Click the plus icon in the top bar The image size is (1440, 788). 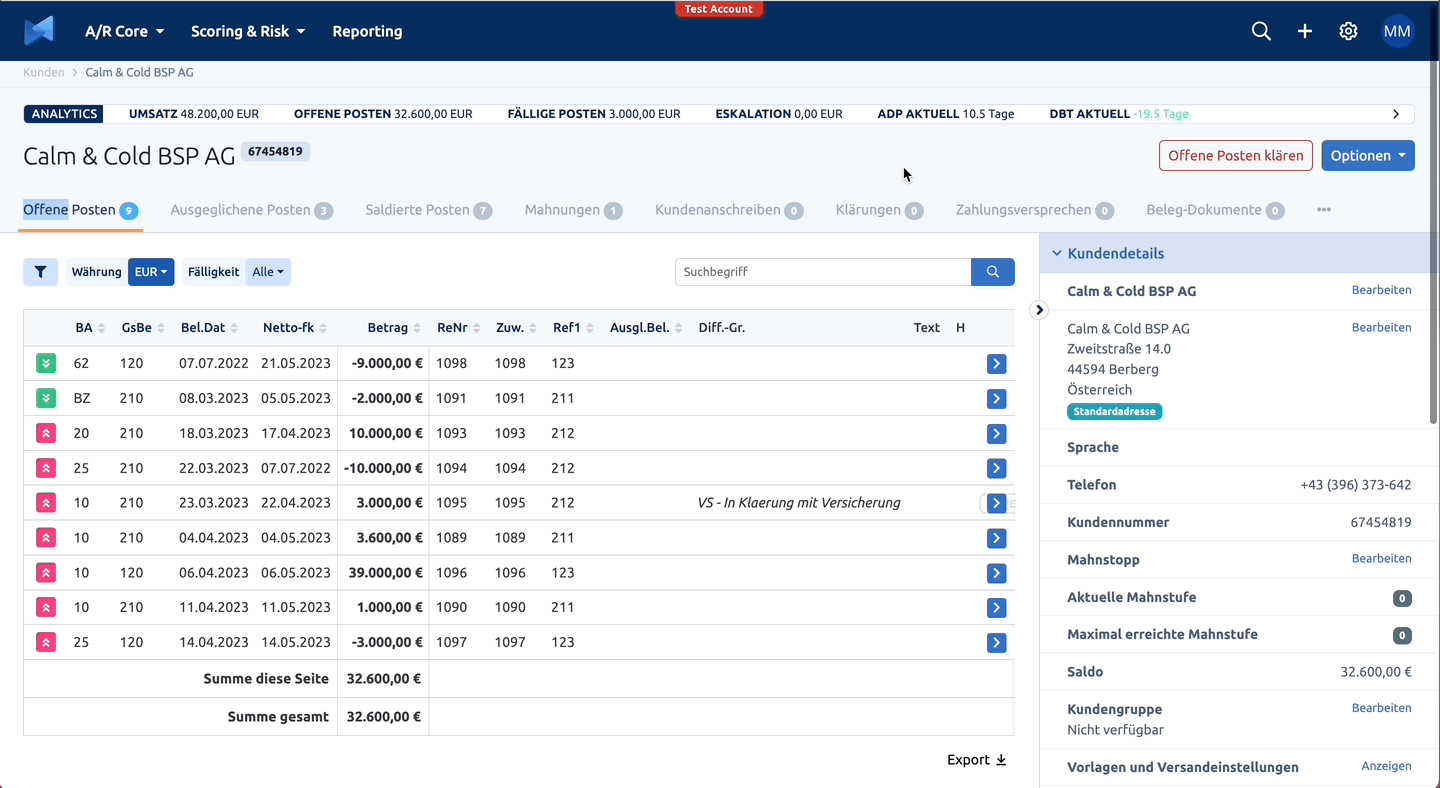[1305, 31]
